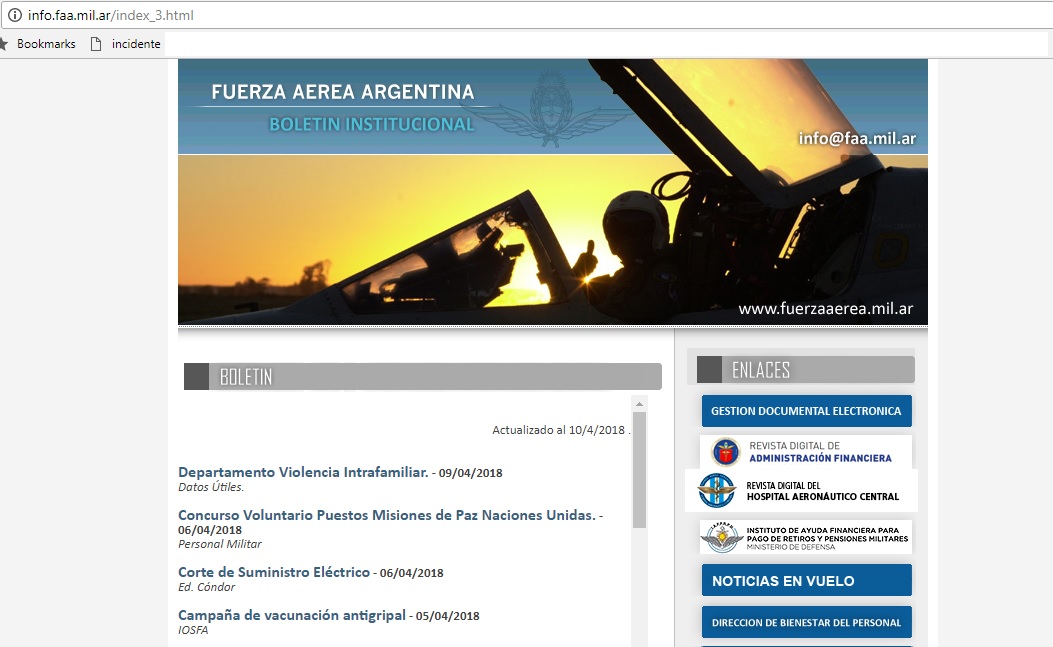Click Direccion de Bienestar del Personal button
The height and width of the screenshot is (647, 1053).
coord(807,622)
